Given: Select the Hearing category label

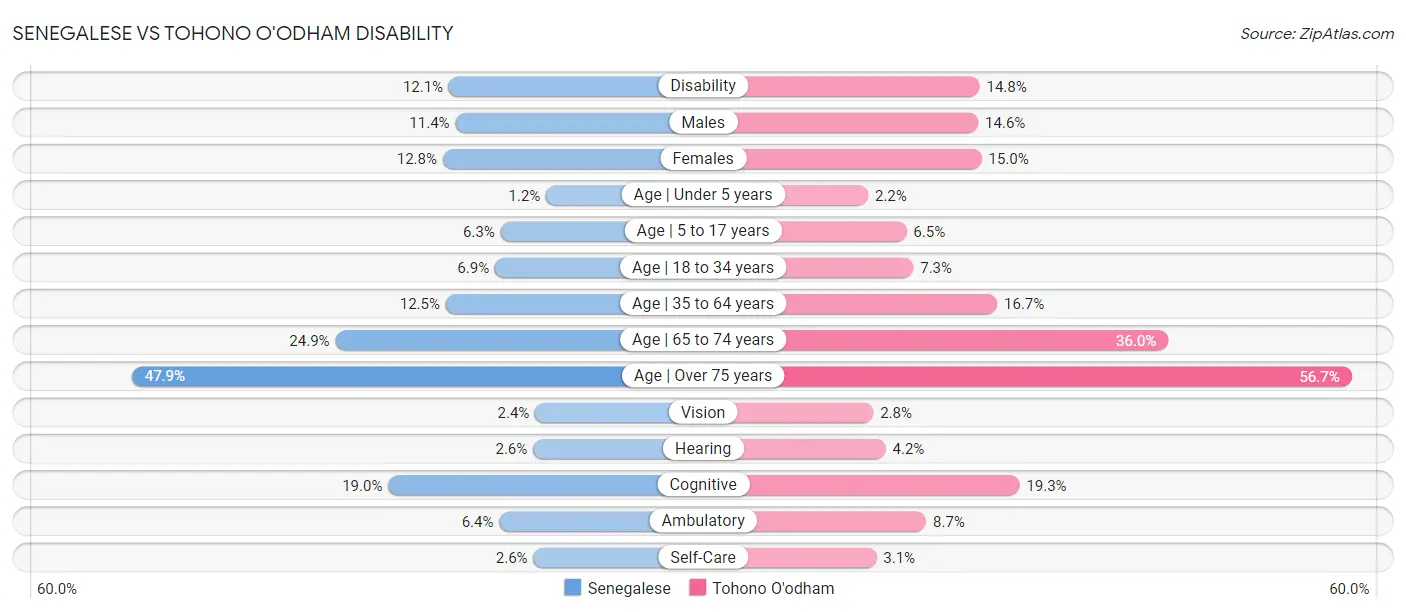Looking at the screenshot, I should coord(703,449).
